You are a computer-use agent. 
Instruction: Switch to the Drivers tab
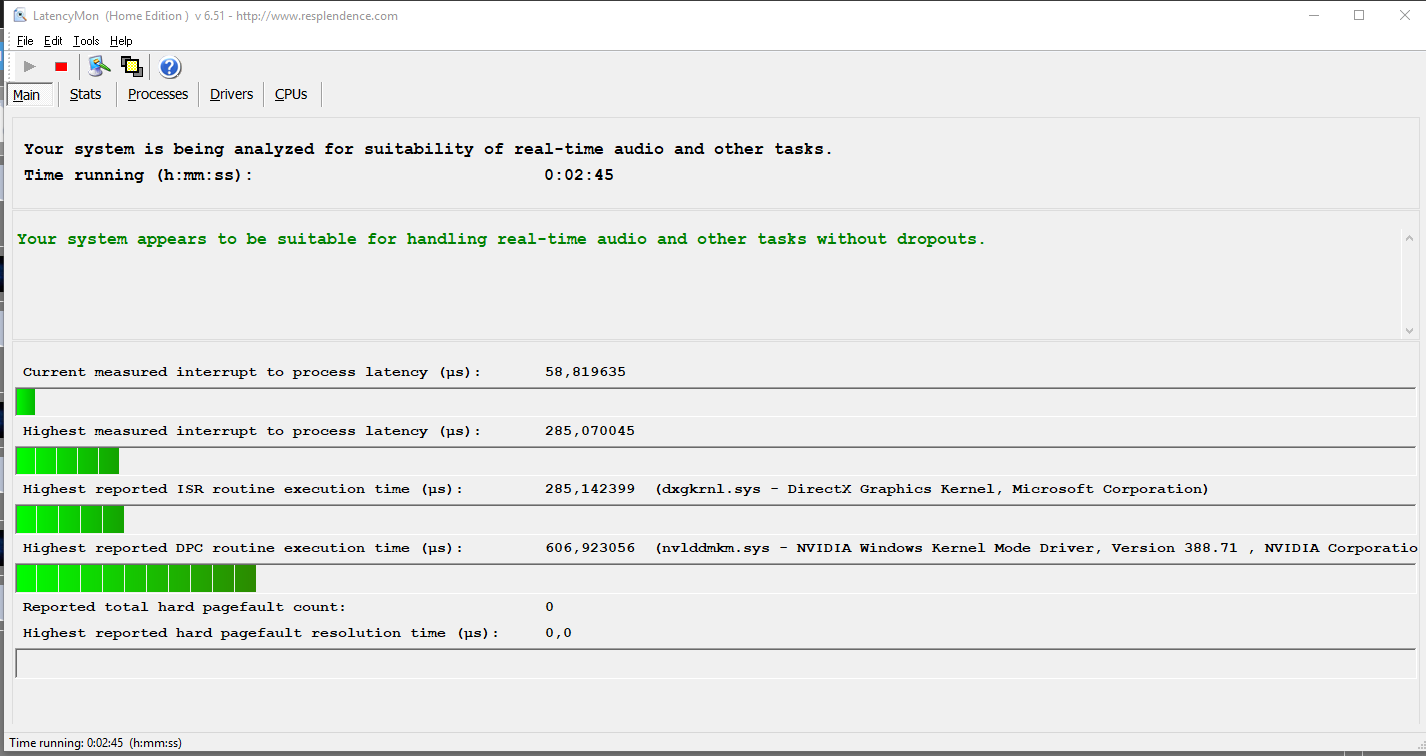coord(231,94)
